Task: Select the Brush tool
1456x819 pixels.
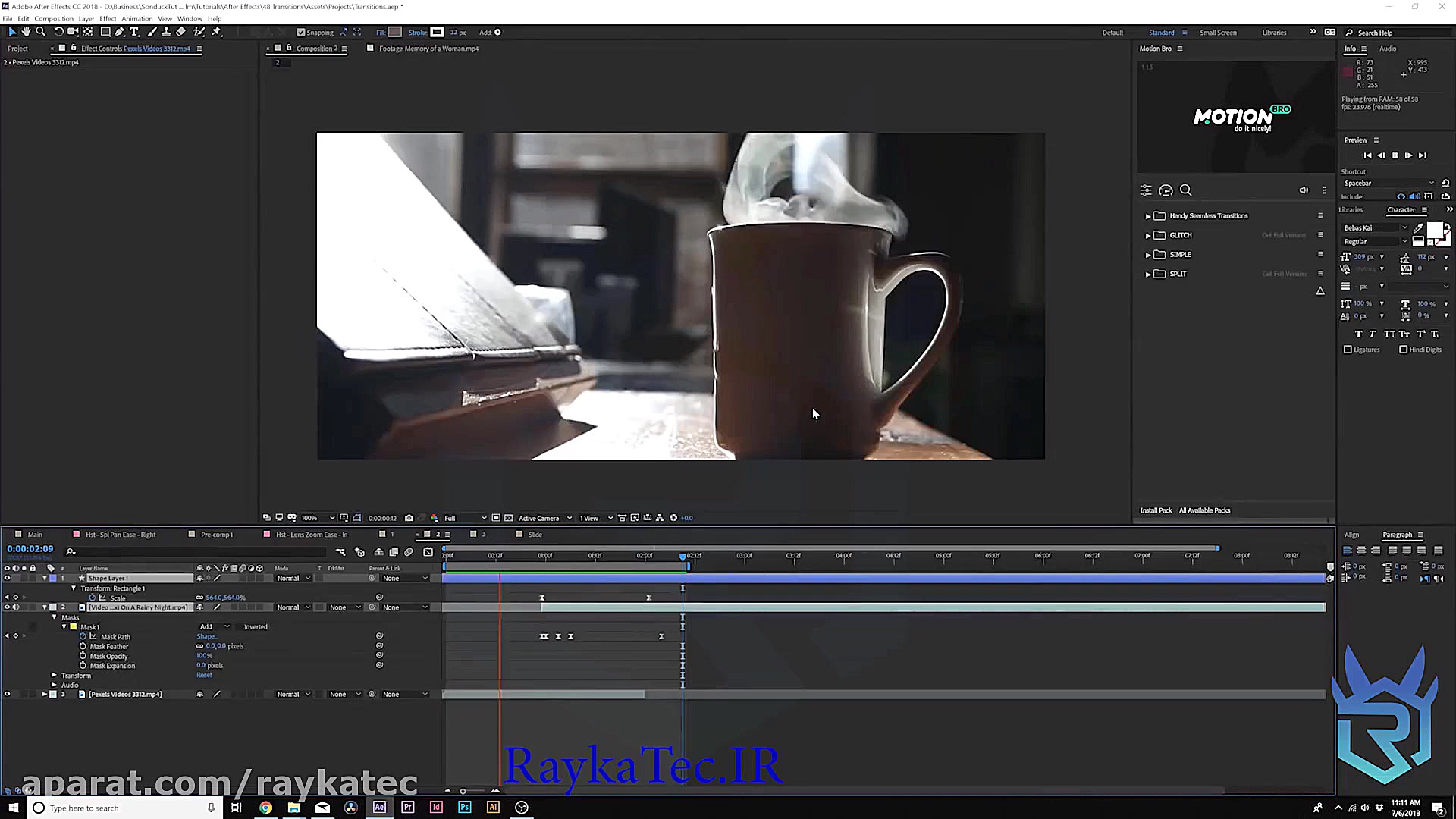Action: 151,32
